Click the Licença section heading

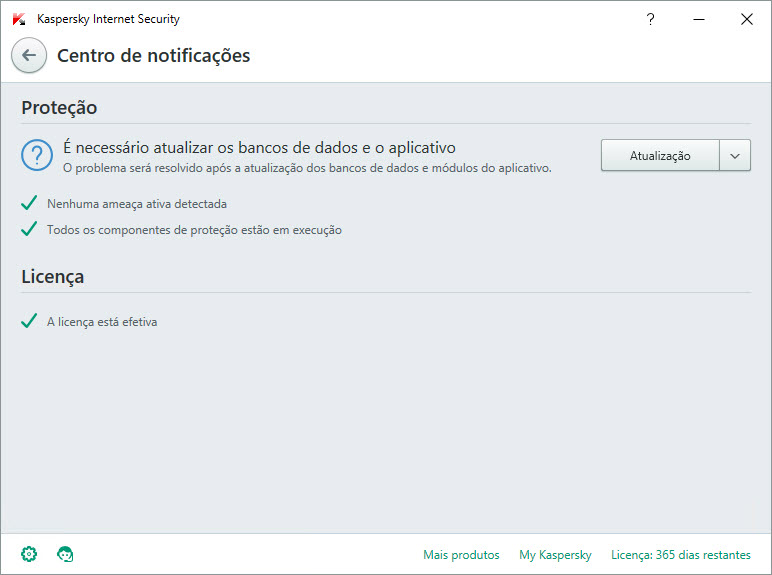click(53, 277)
